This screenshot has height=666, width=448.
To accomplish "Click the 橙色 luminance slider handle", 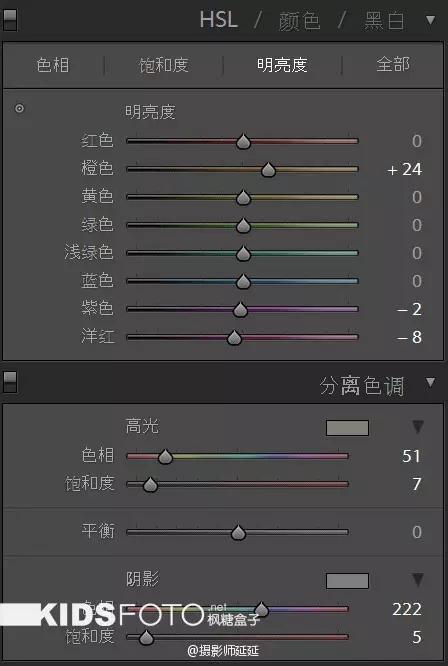I will (x=268, y=169).
